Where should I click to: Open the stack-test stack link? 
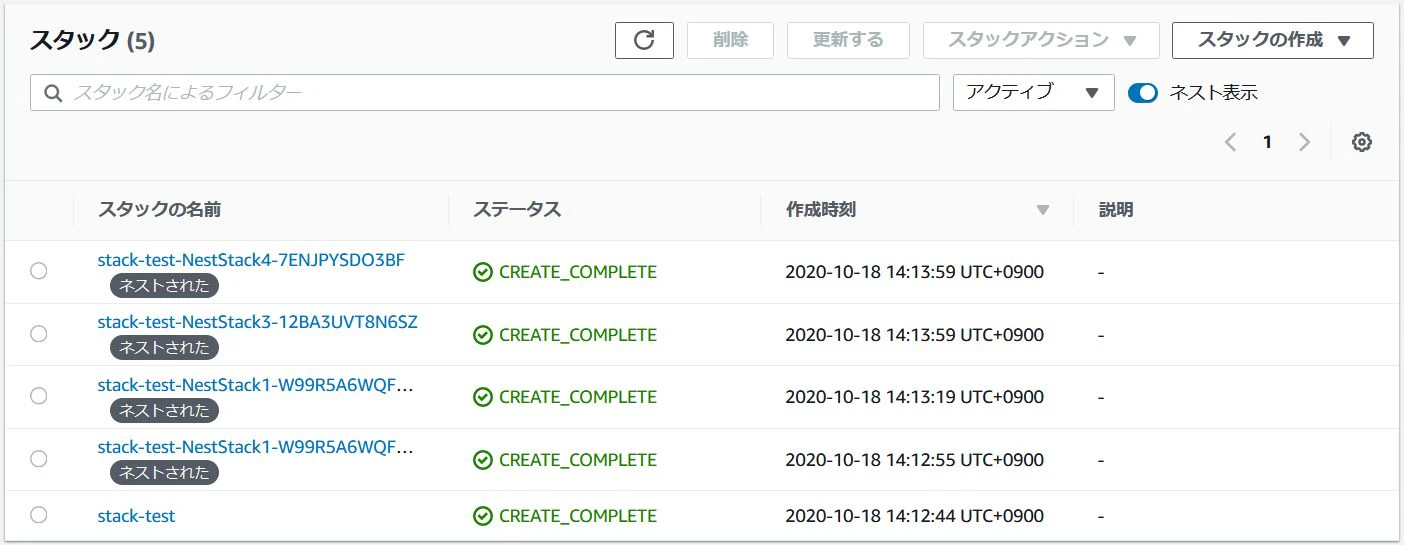tap(136, 516)
